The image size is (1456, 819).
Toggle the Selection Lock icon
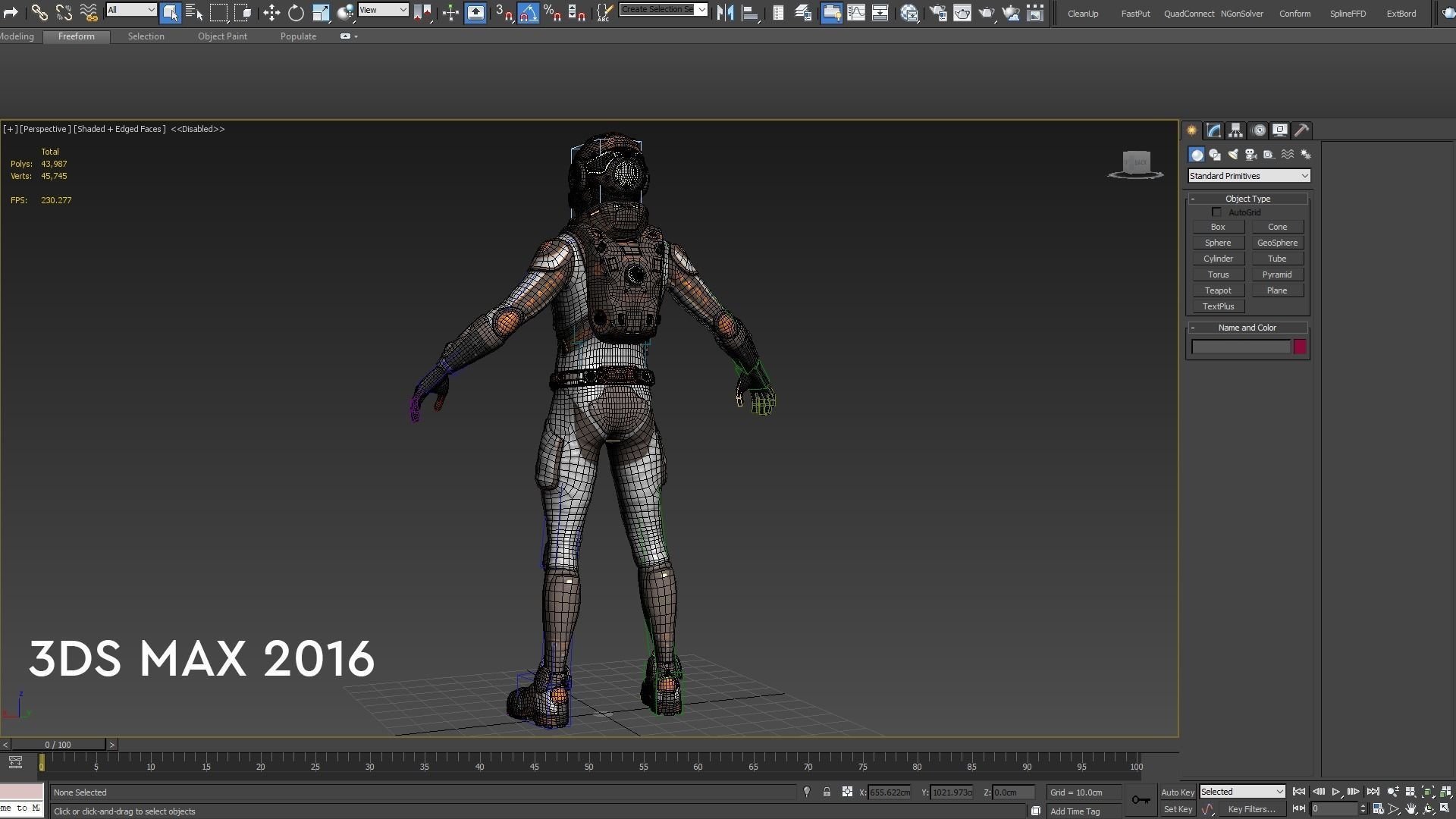click(x=827, y=792)
